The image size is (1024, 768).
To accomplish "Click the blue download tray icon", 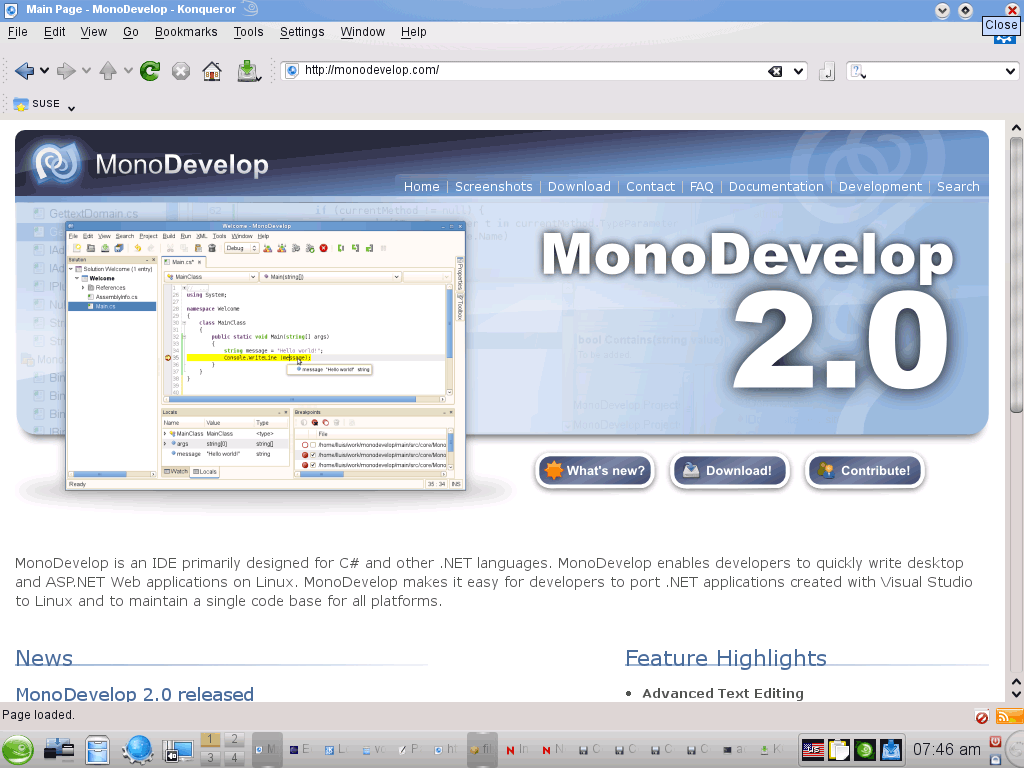I will tap(891, 750).
